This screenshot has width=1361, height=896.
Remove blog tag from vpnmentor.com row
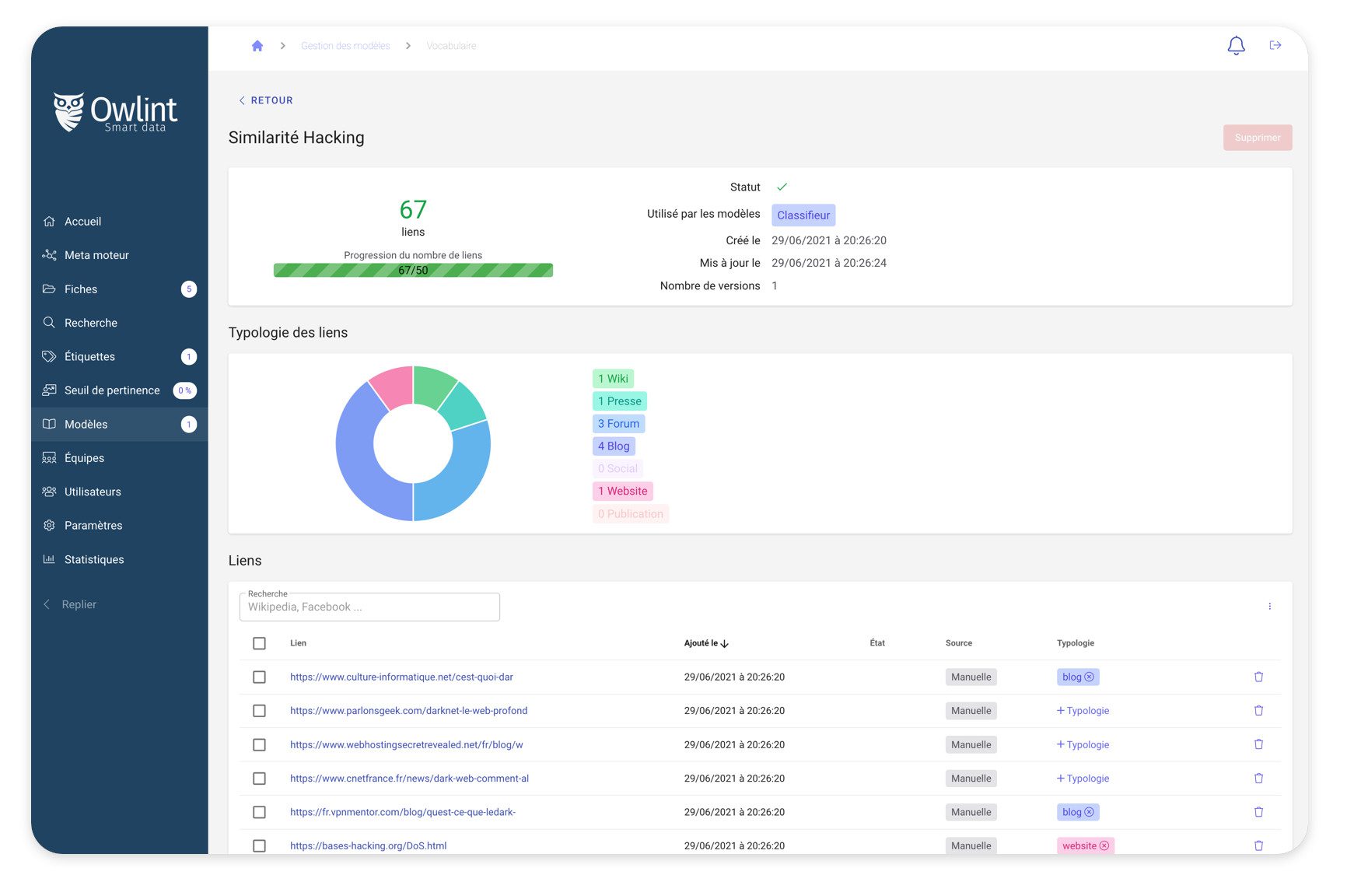(x=1089, y=812)
